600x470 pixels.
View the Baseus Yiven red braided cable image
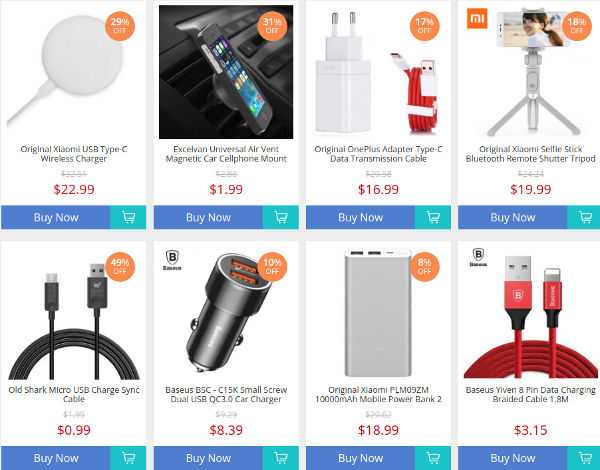click(x=530, y=316)
